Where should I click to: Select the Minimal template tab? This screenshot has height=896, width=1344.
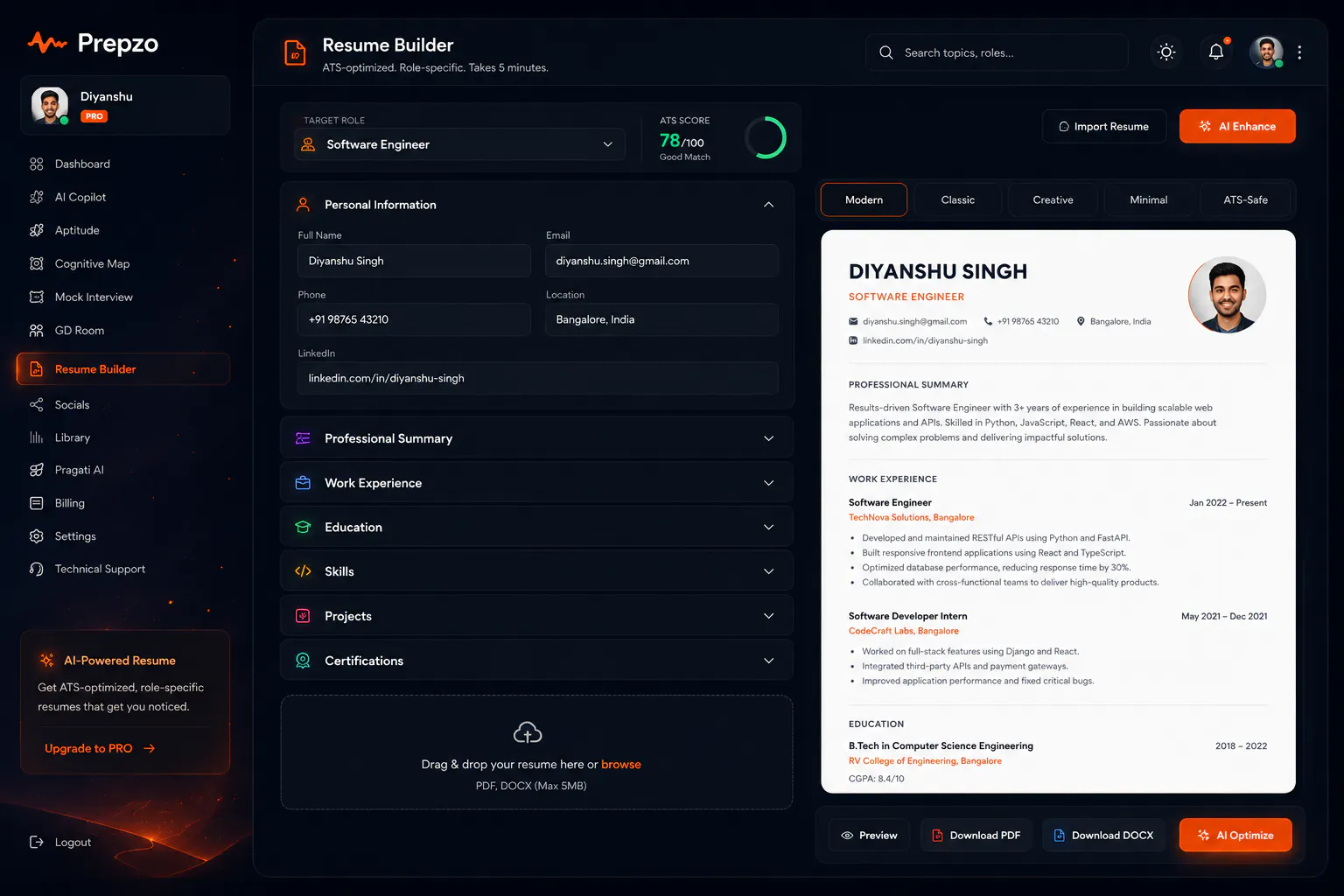point(1149,199)
